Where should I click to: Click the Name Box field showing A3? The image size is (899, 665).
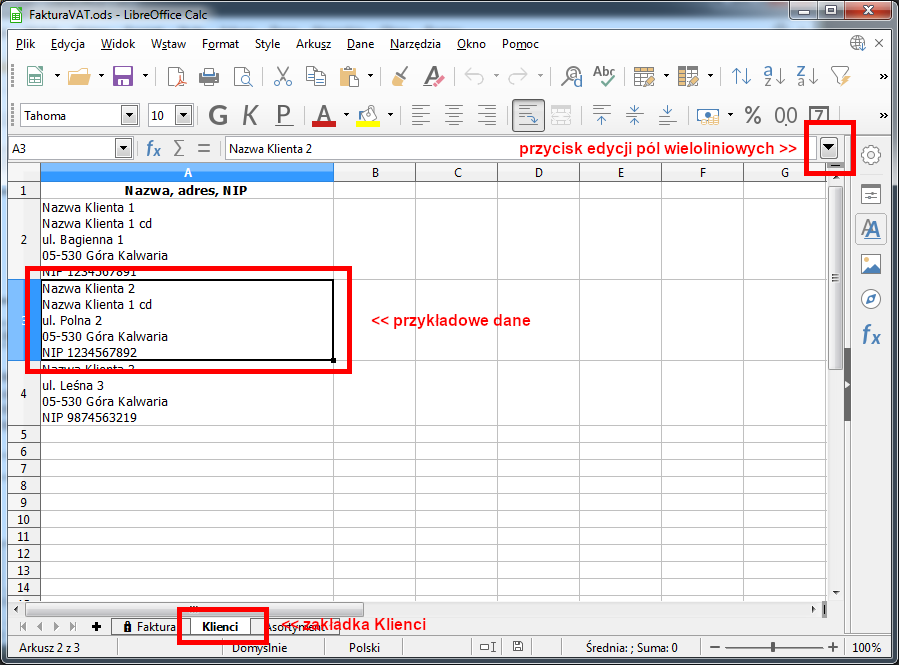click(x=62, y=148)
